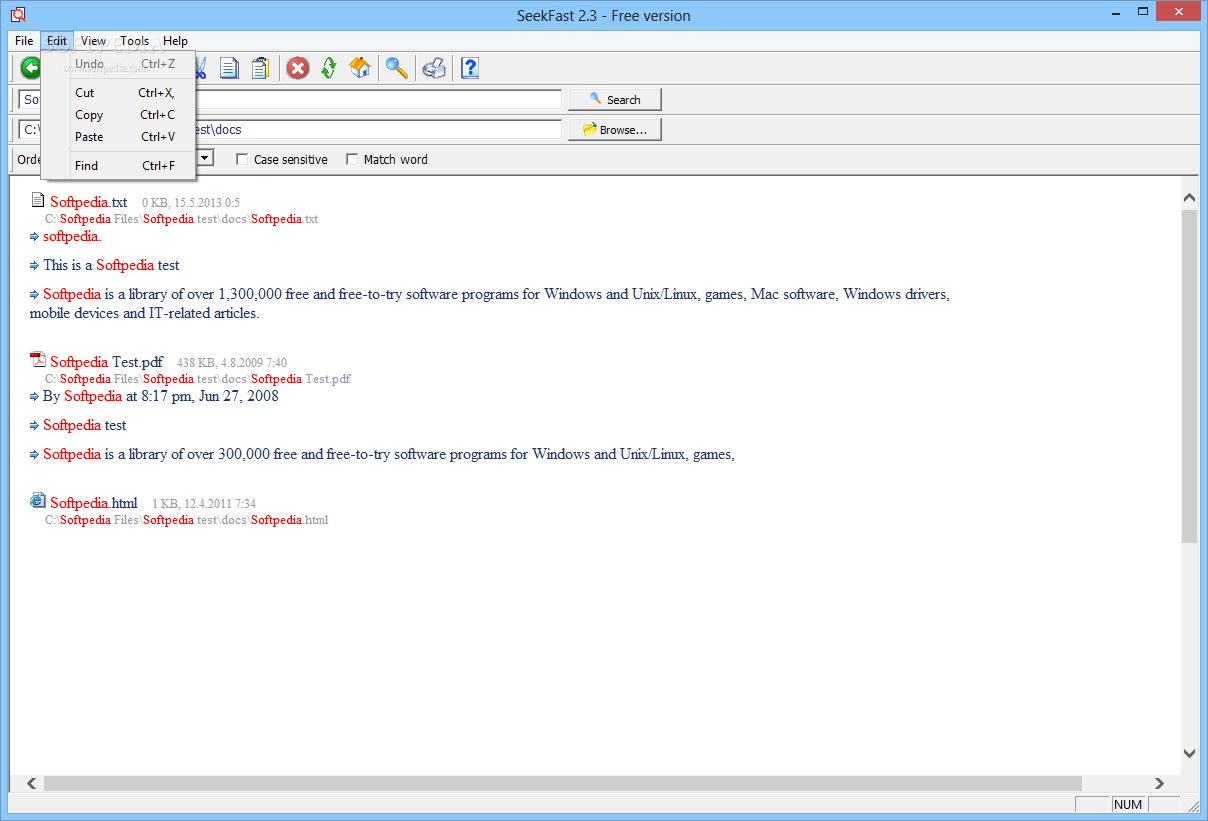Click the Print toolbar icon
Image resolution: width=1208 pixels, height=821 pixels.
tap(434, 68)
